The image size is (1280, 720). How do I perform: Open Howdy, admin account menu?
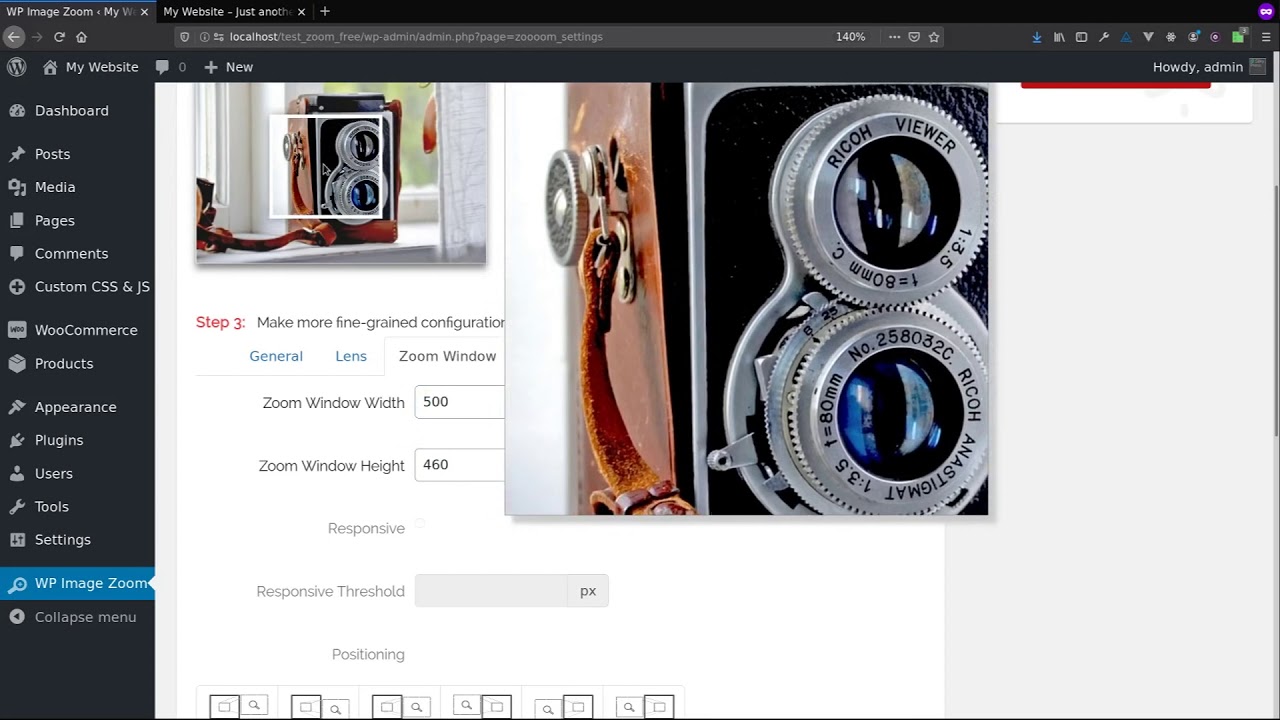click(1210, 67)
